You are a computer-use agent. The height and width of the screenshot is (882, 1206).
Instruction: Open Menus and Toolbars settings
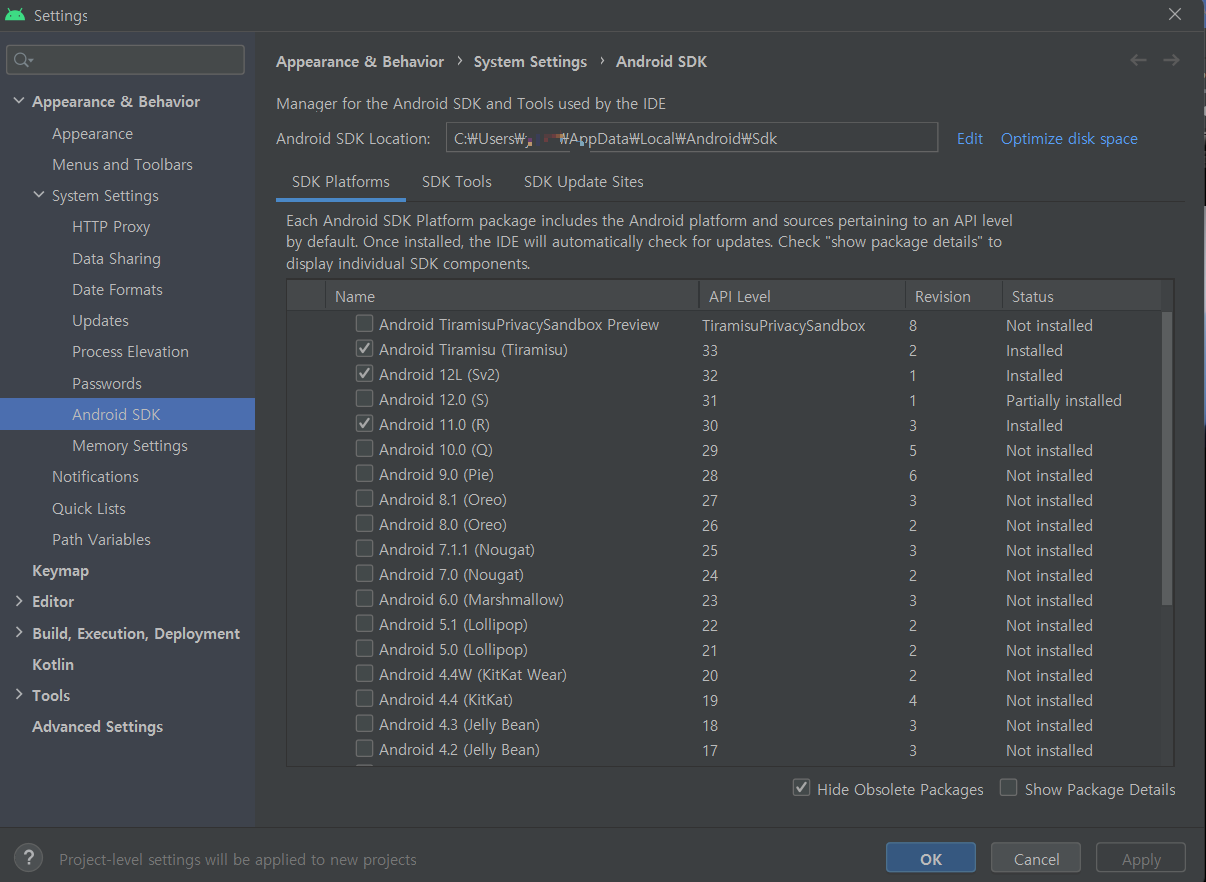122,165
